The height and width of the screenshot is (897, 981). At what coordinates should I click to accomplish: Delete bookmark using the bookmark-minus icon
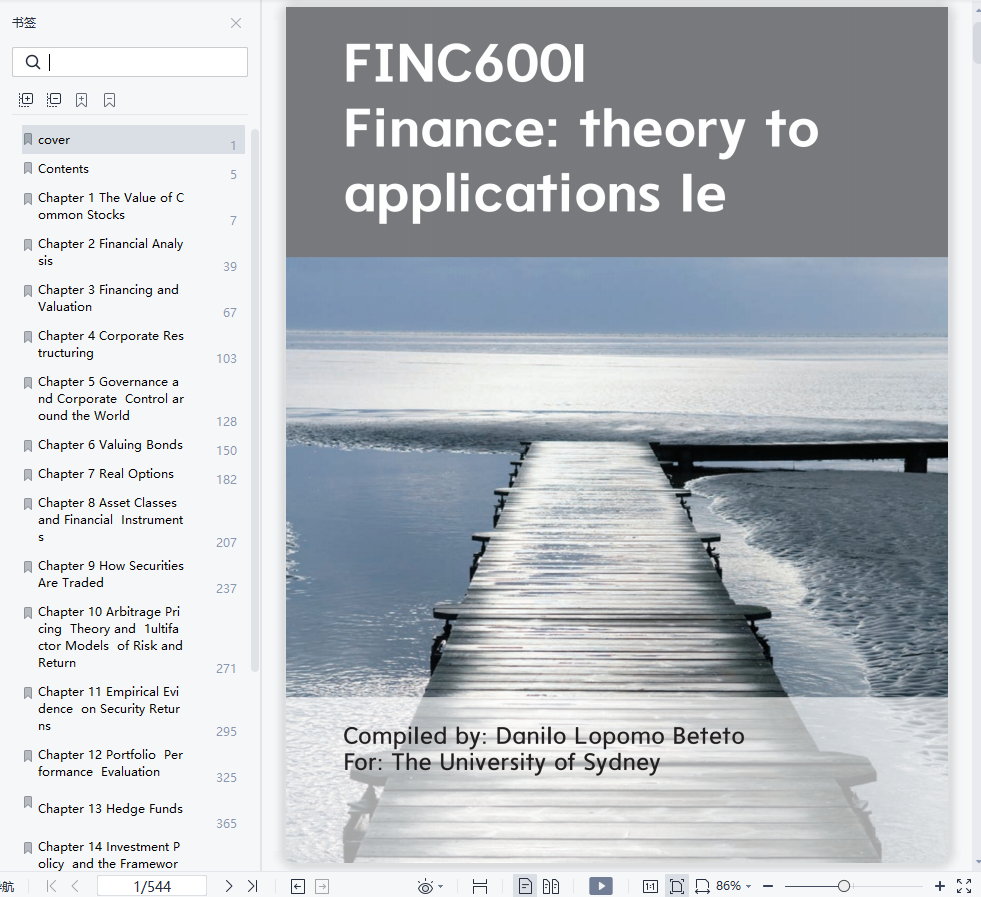coord(109,100)
